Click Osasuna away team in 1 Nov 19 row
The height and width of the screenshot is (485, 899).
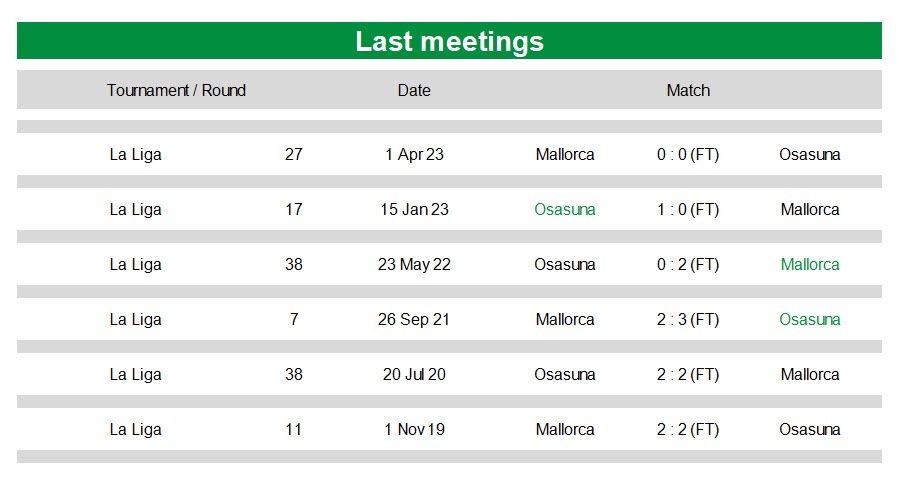click(x=810, y=429)
